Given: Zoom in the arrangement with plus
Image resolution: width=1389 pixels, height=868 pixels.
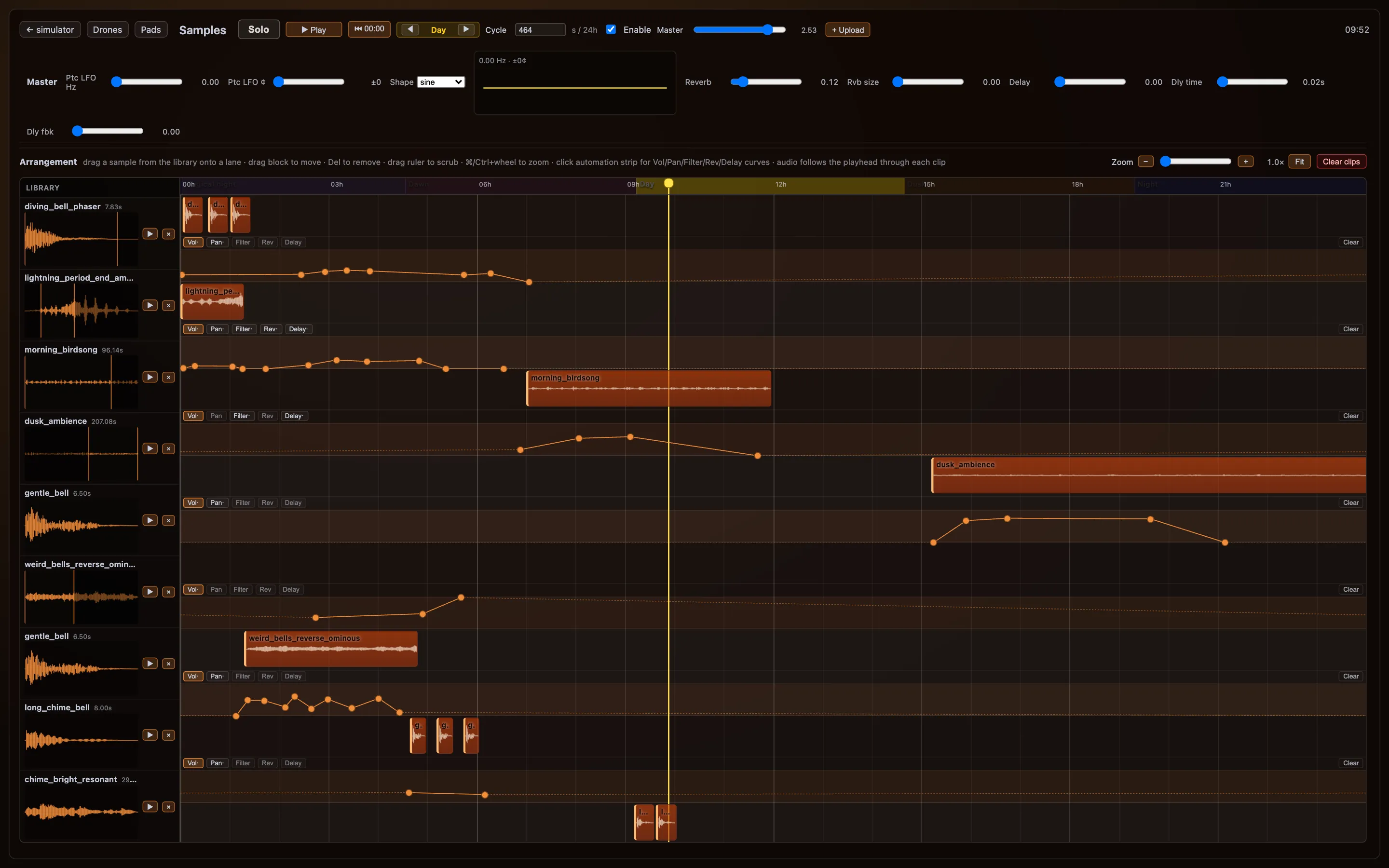Looking at the screenshot, I should [x=1245, y=162].
